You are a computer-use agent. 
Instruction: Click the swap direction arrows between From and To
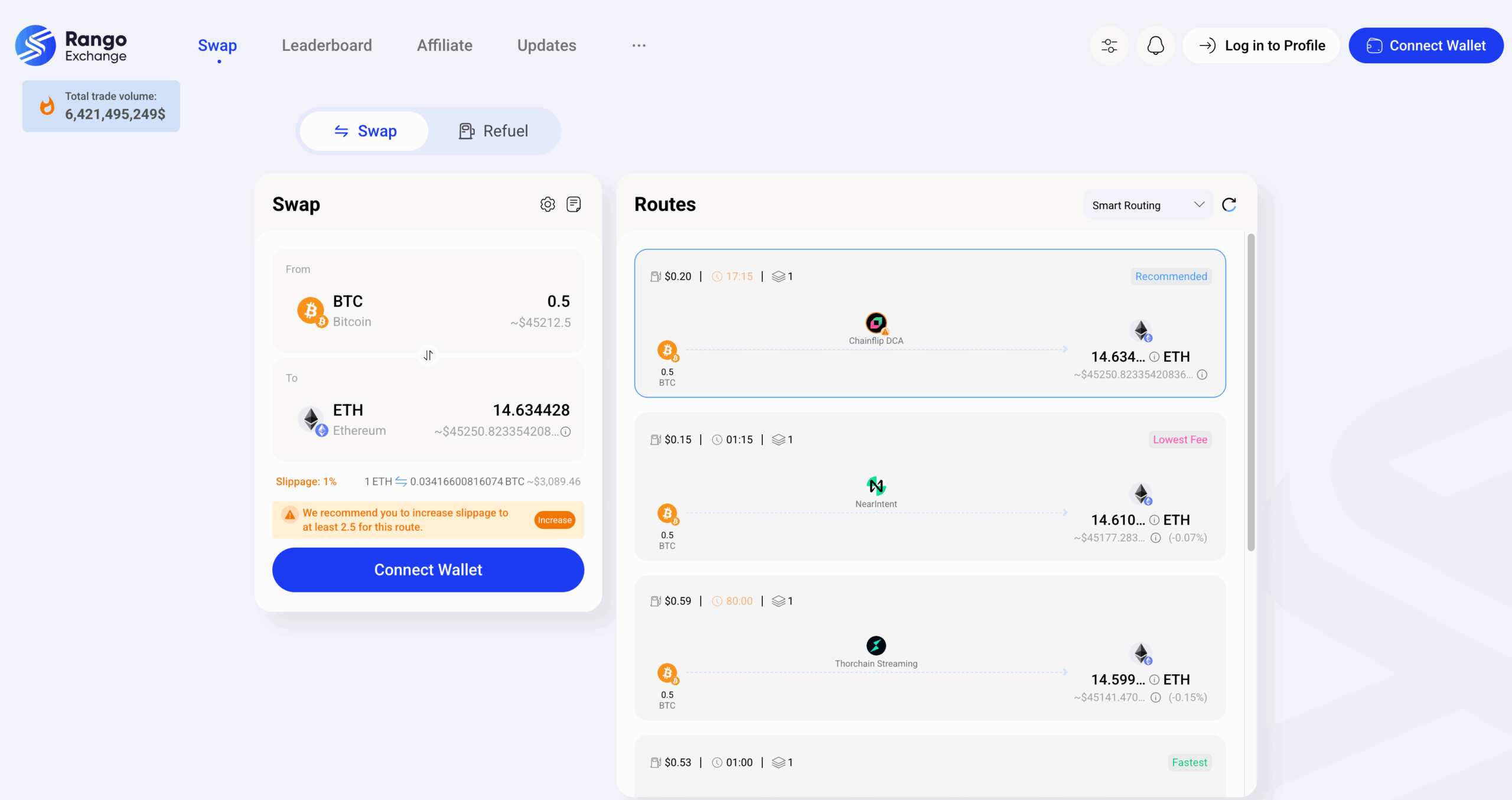[x=428, y=355]
